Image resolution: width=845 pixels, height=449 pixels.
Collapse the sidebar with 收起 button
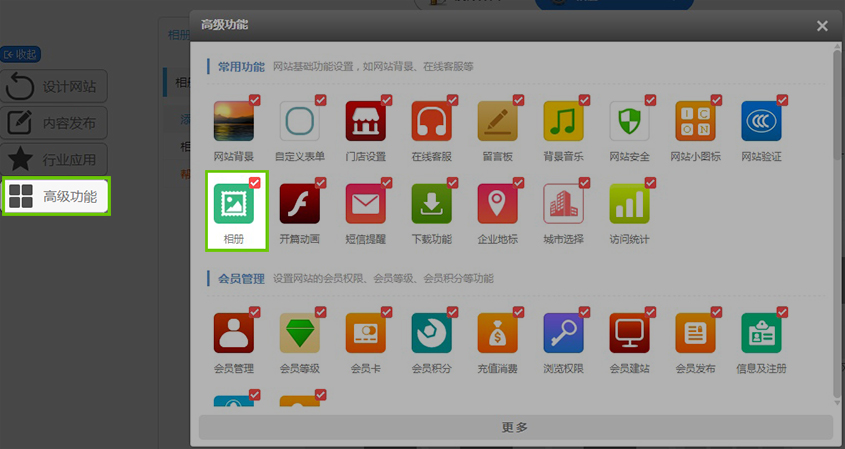click(x=21, y=54)
